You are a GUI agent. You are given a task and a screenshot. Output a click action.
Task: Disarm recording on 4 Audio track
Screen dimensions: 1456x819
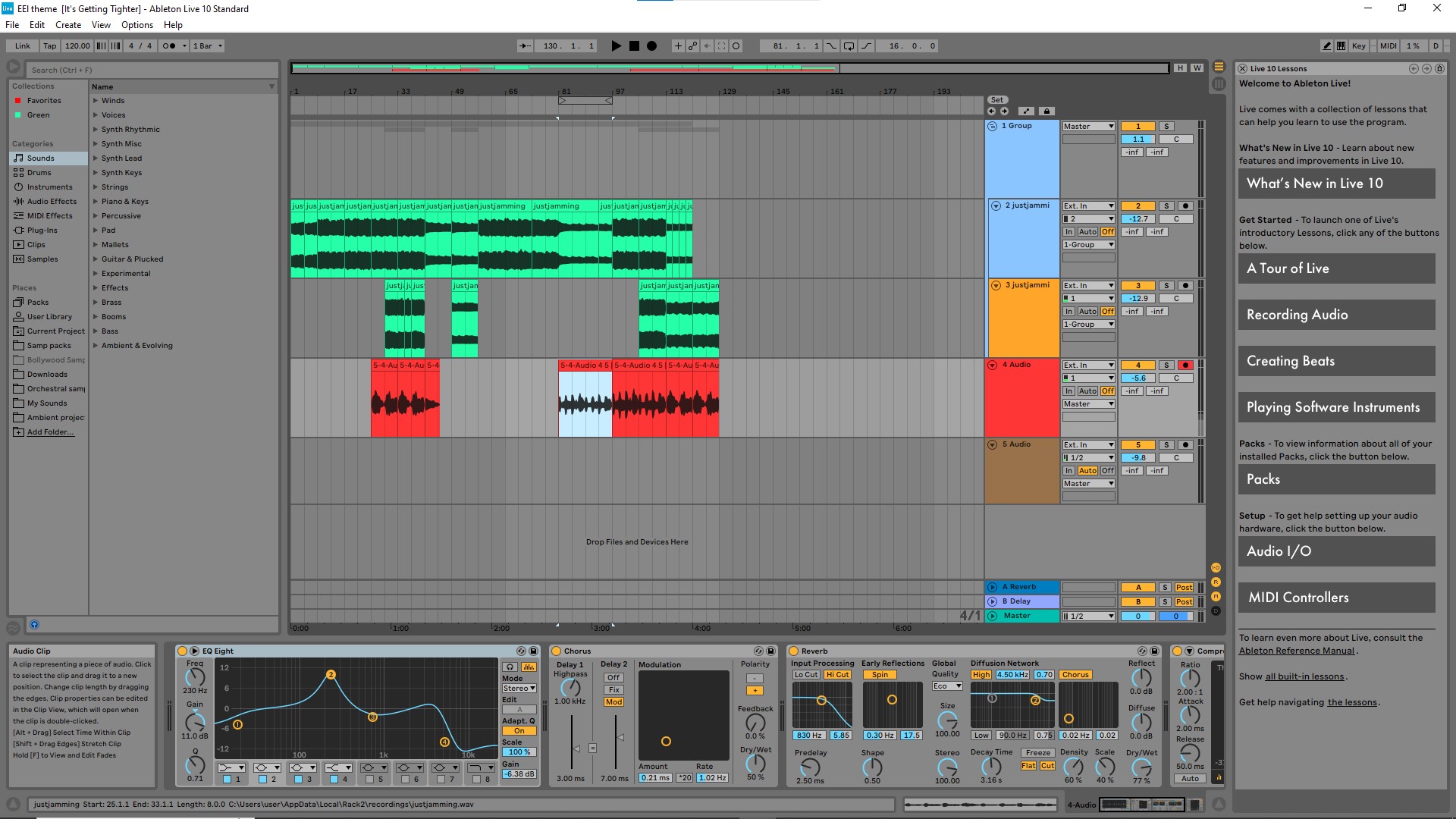click(x=1185, y=366)
